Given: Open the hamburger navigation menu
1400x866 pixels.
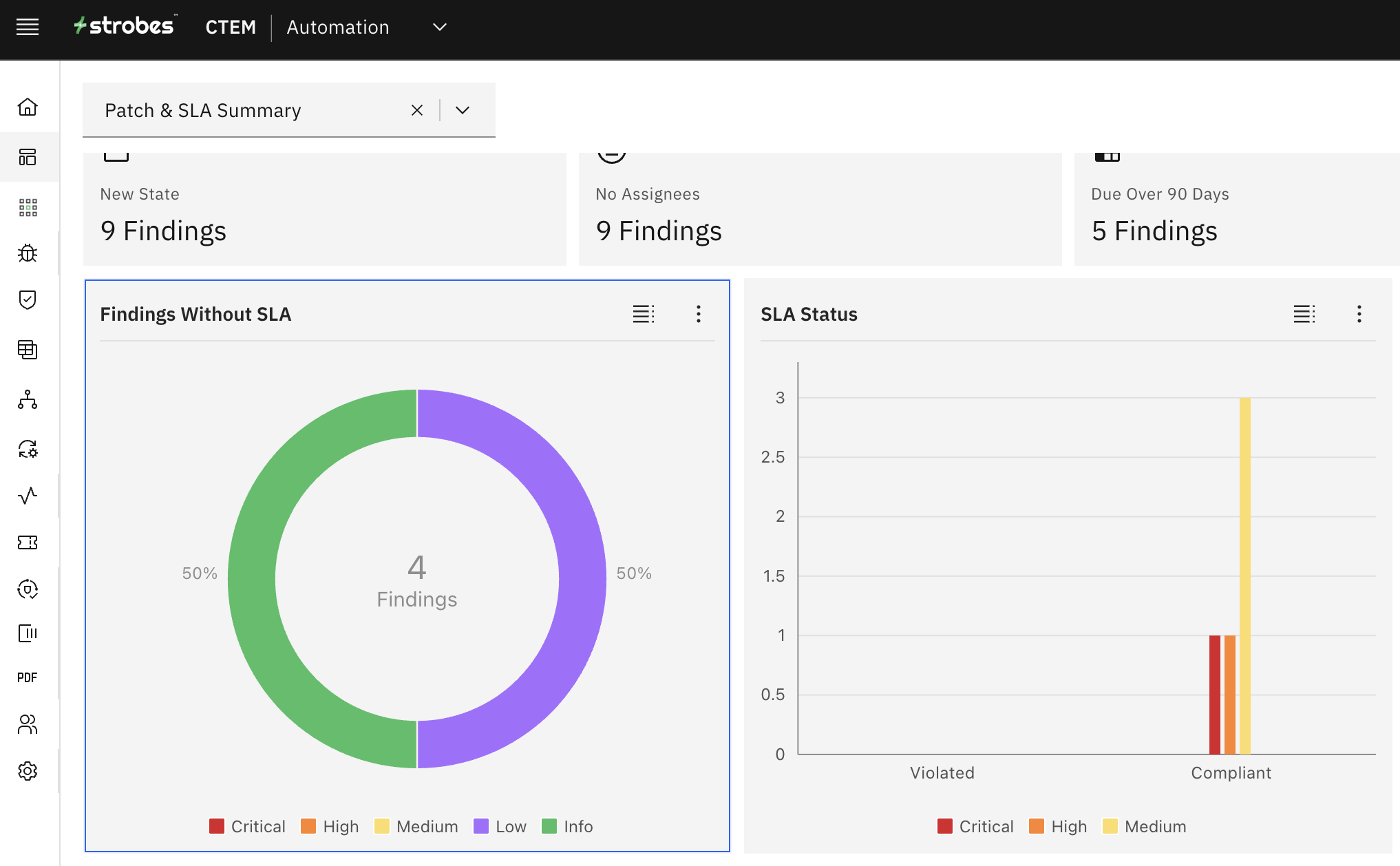Looking at the screenshot, I should click(x=28, y=27).
